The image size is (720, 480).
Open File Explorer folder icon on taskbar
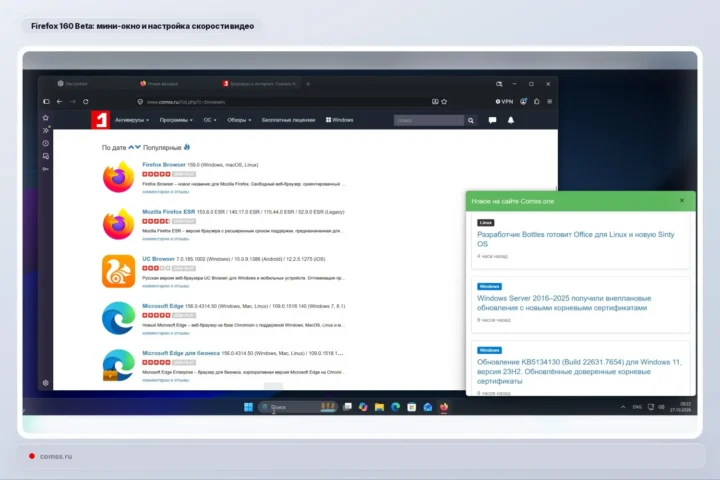click(379, 407)
